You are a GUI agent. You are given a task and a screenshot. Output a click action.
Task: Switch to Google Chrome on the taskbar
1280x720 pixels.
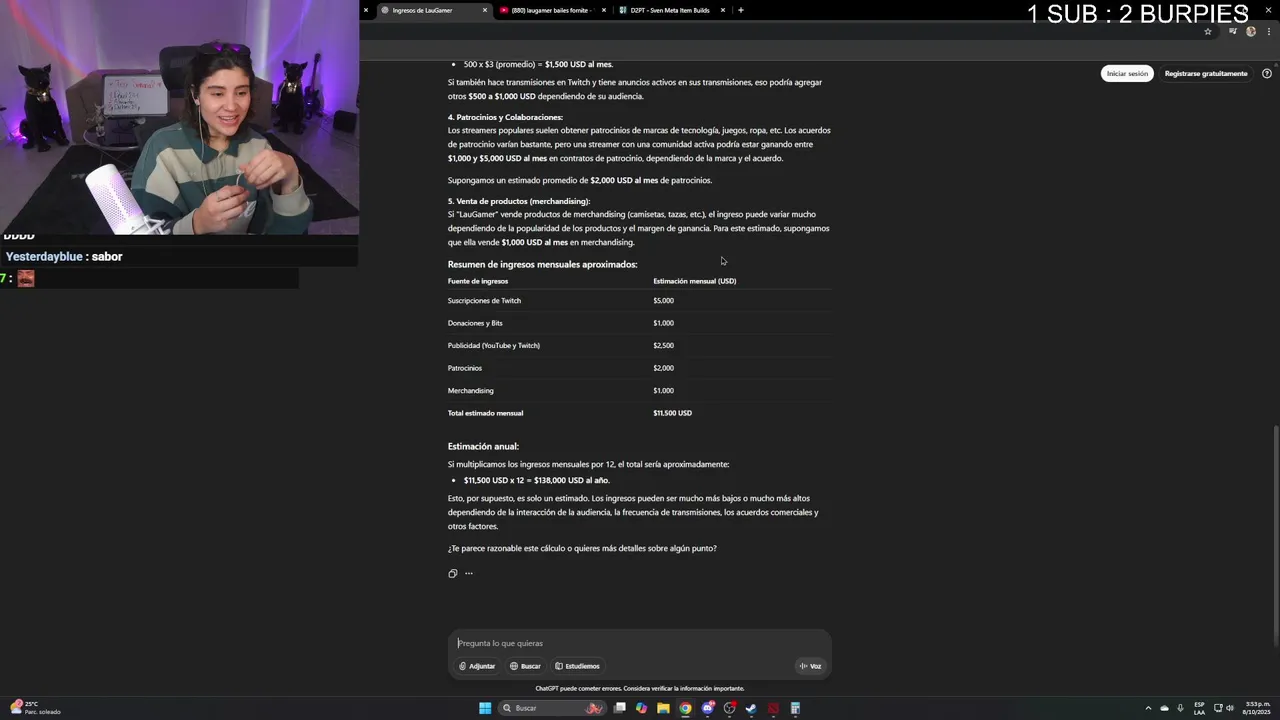tap(685, 708)
